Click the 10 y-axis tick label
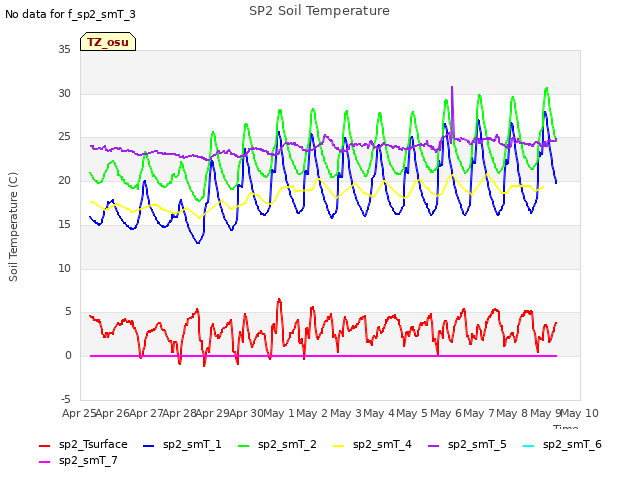This screenshot has width=640, height=480. tap(64, 269)
